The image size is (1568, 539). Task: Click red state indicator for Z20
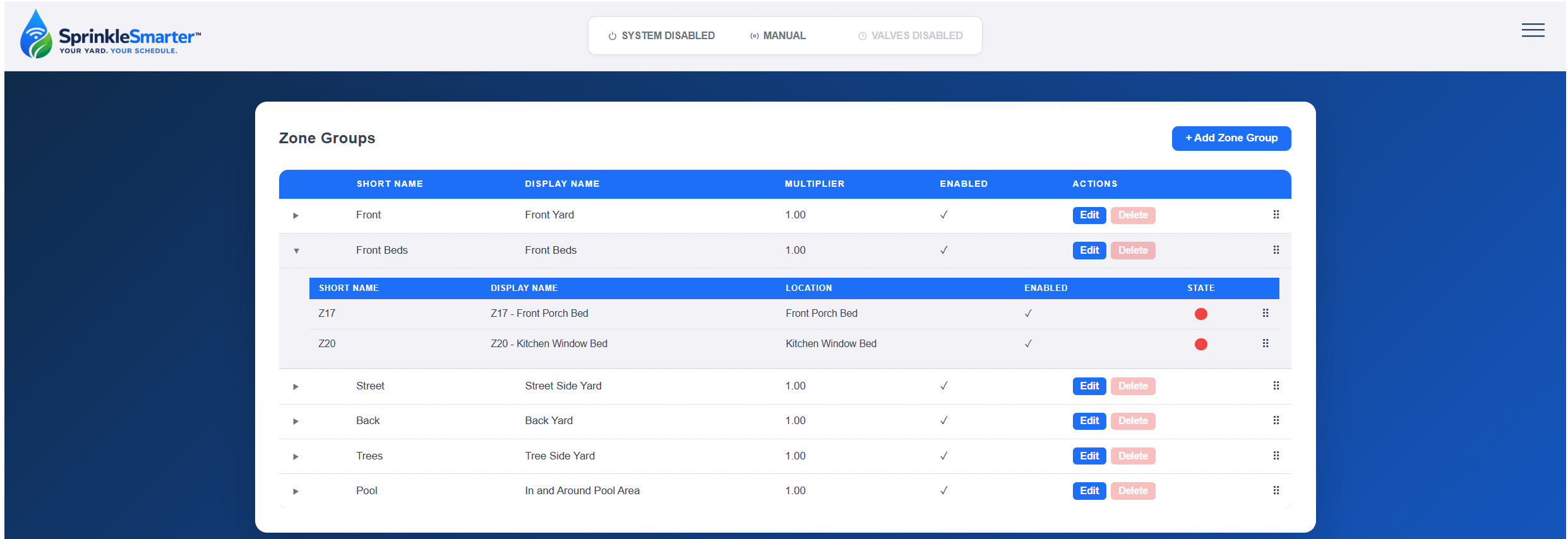pyautogui.click(x=1200, y=344)
